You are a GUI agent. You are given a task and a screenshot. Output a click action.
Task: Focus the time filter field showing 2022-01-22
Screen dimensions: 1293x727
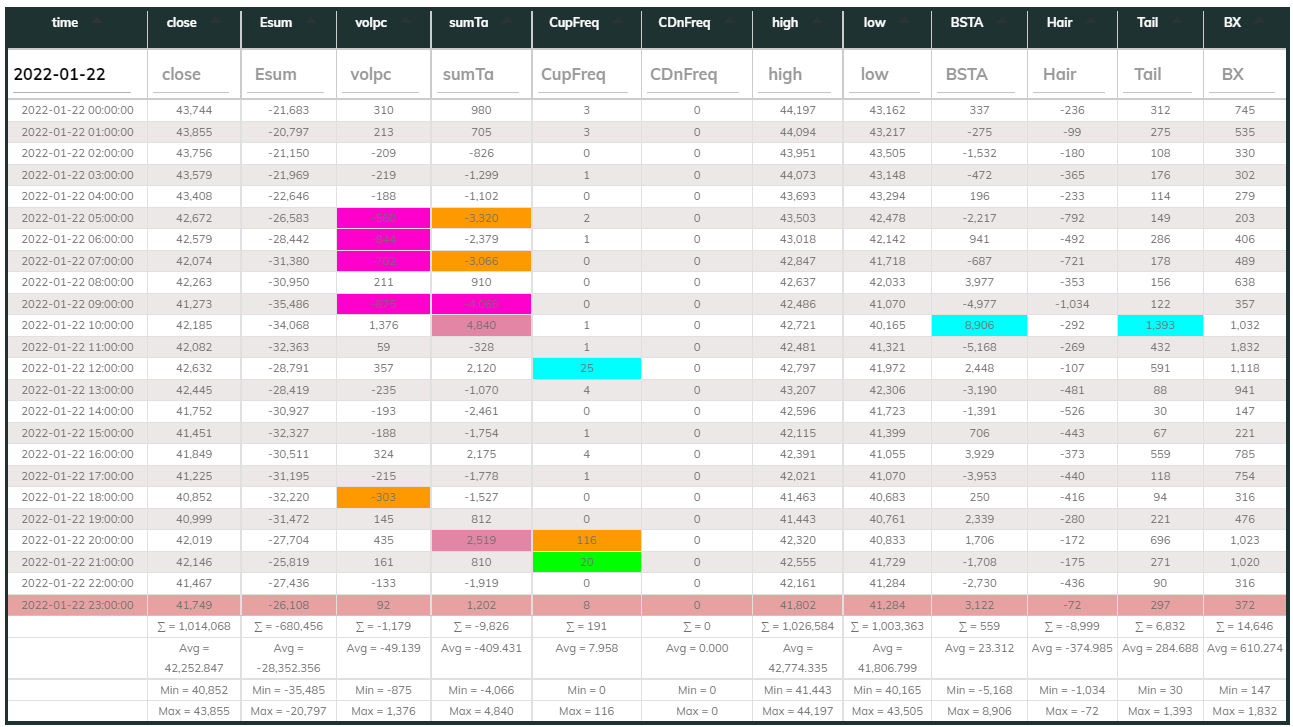click(x=72, y=74)
